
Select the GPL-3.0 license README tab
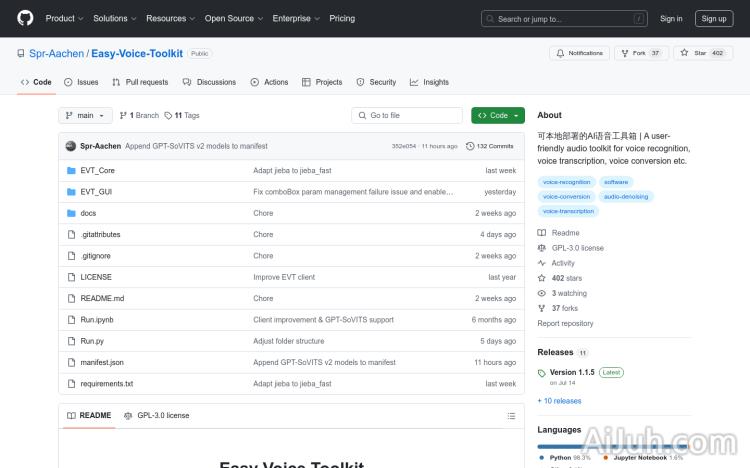(156, 416)
